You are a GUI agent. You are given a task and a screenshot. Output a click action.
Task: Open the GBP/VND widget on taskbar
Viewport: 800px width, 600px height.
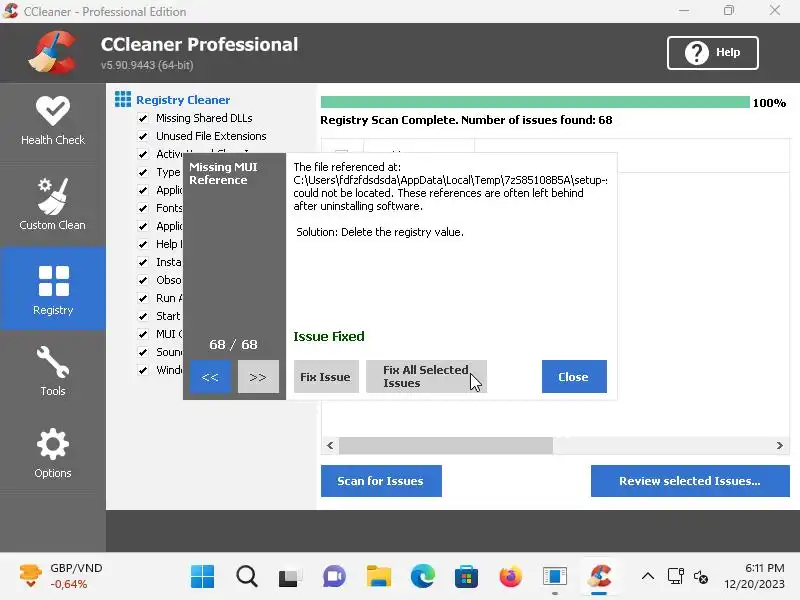pyautogui.click(x=60, y=576)
